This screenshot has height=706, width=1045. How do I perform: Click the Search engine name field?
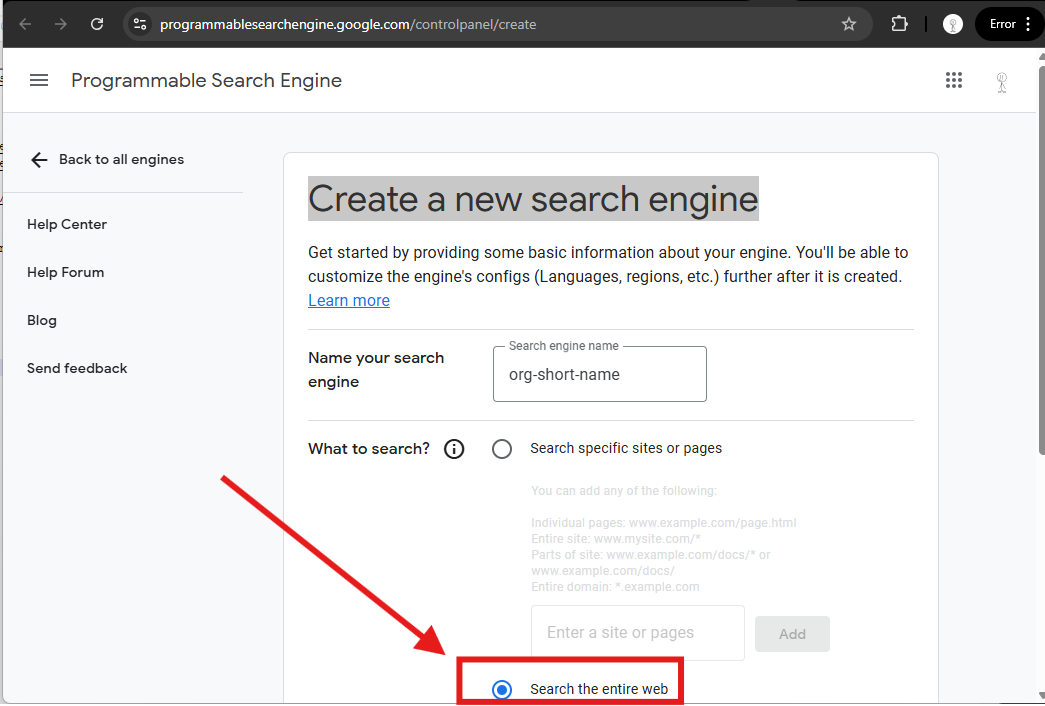click(599, 374)
